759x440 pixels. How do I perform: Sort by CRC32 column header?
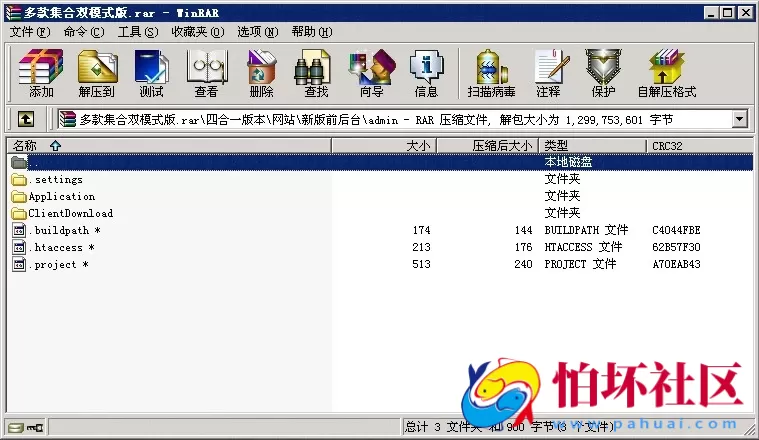click(699, 146)
